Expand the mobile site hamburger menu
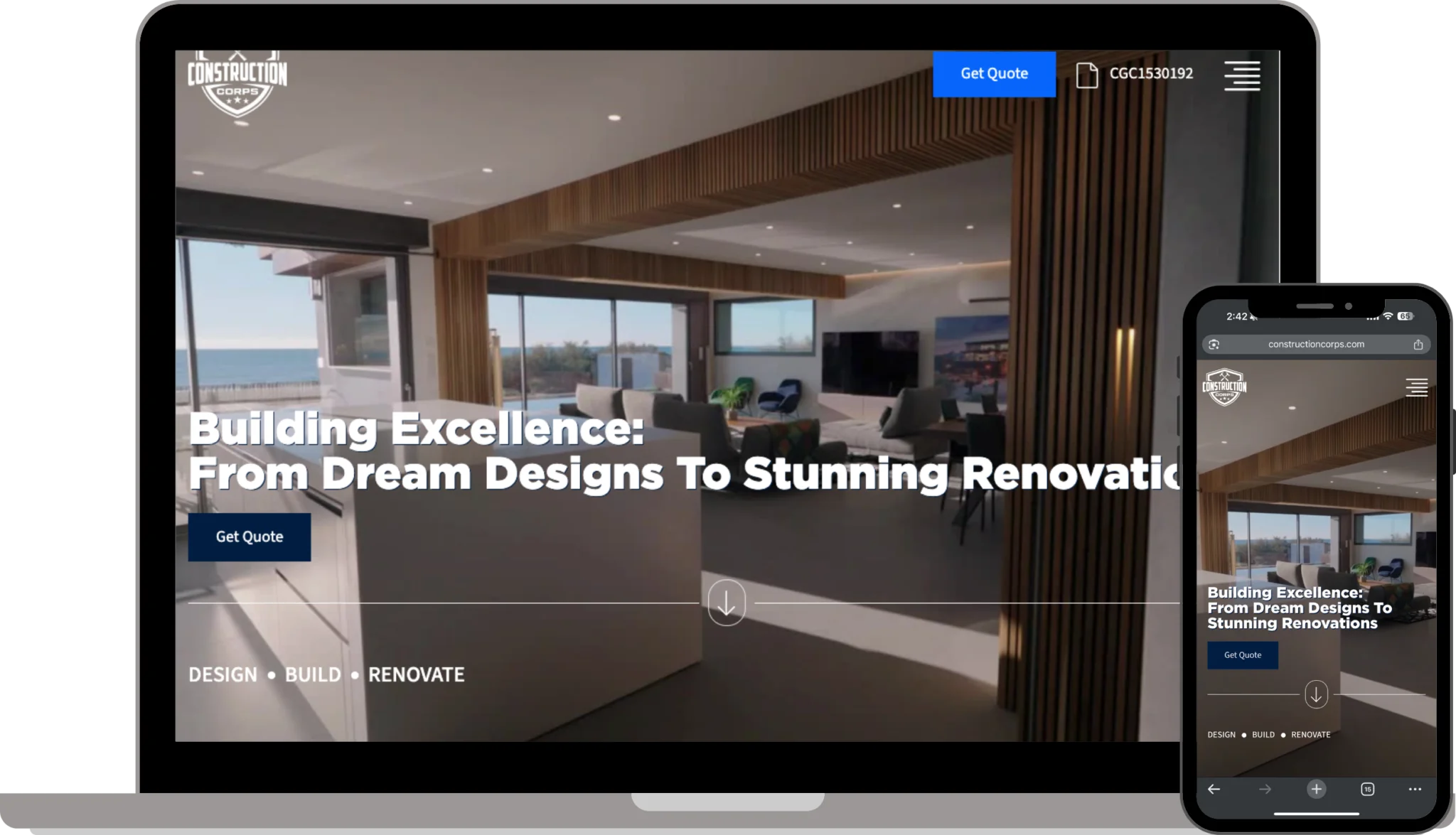Image resolution: width=1456 pixels, height=835 pixels. click(1416, 387)
